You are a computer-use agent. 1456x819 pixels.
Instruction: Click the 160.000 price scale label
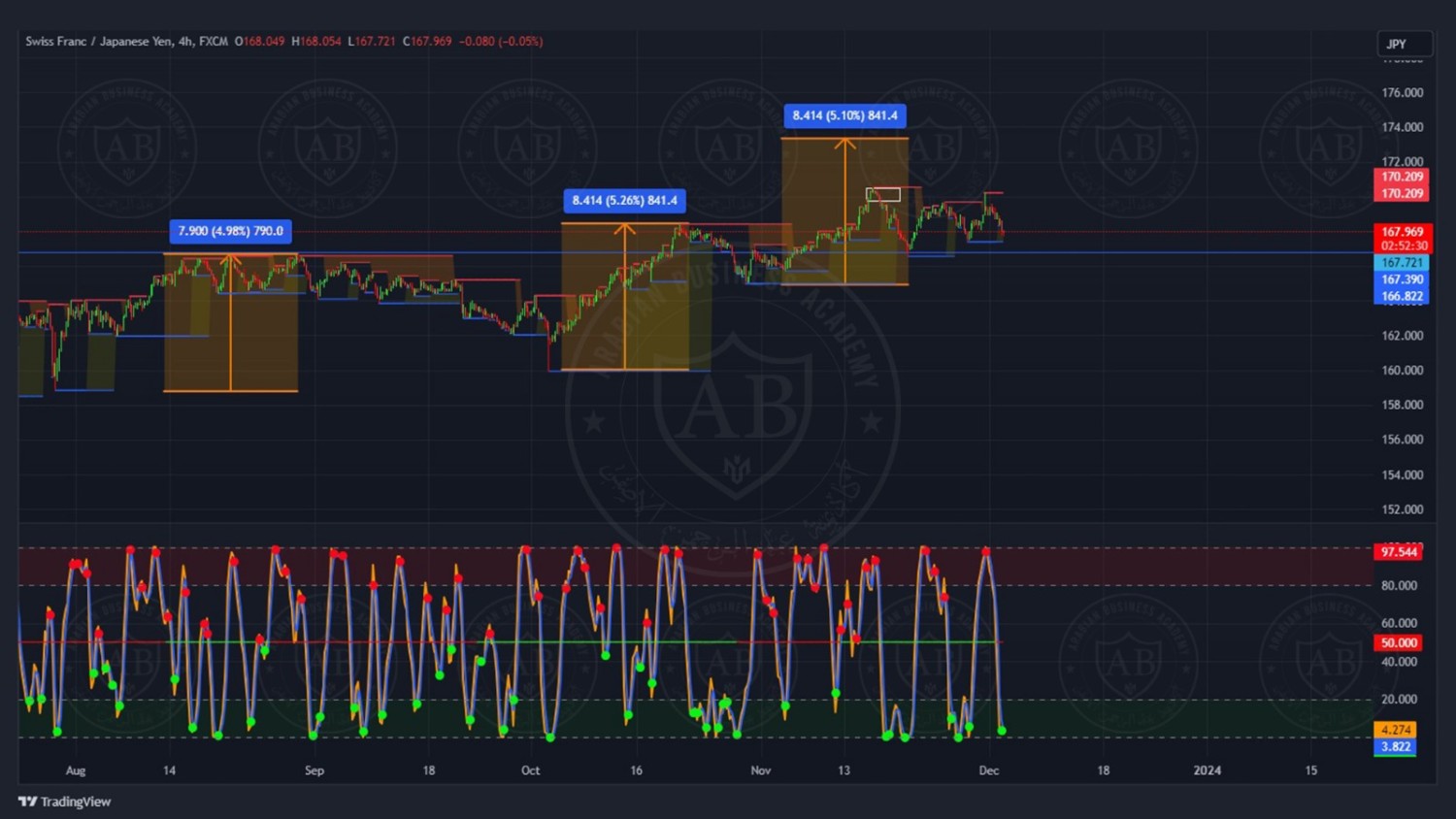[x=1403, y=370]
